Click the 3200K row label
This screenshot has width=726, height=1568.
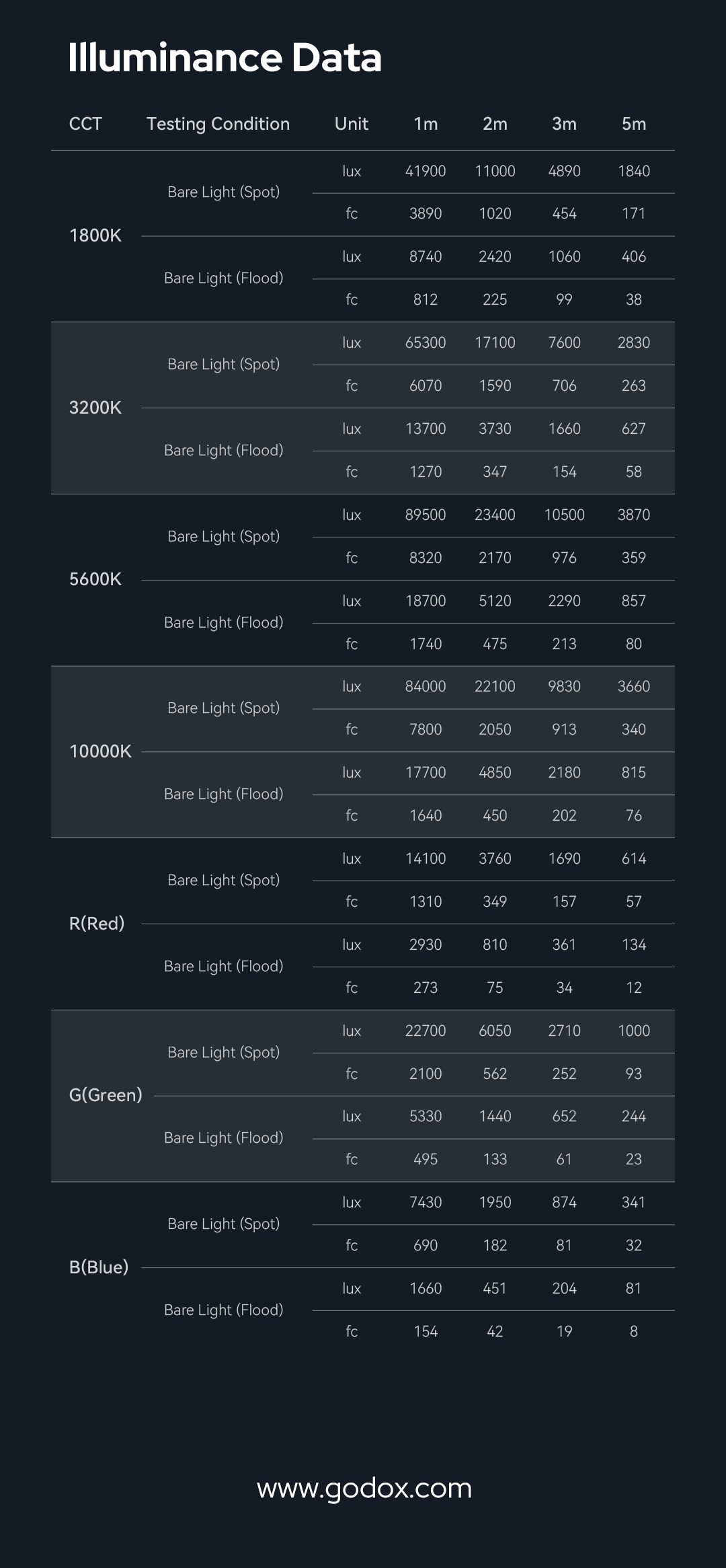95,408
